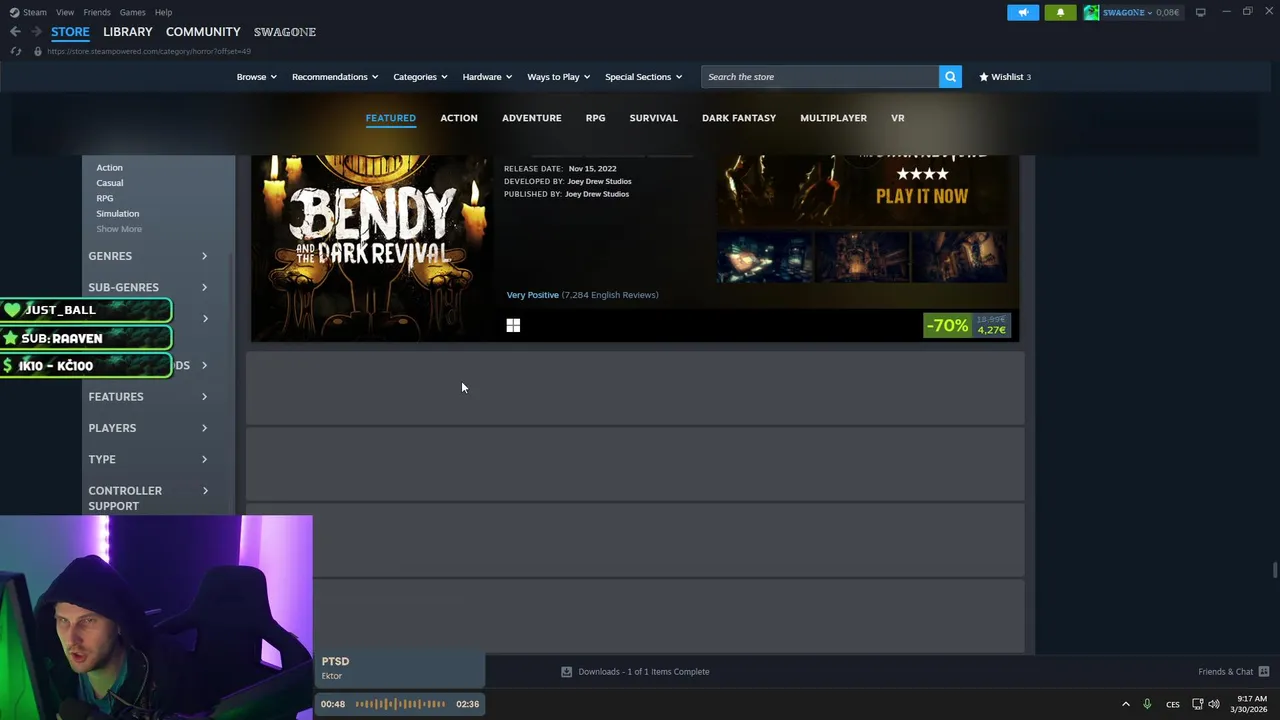
Task: Expand the FEATURES filter section
Action: [148, 397]
